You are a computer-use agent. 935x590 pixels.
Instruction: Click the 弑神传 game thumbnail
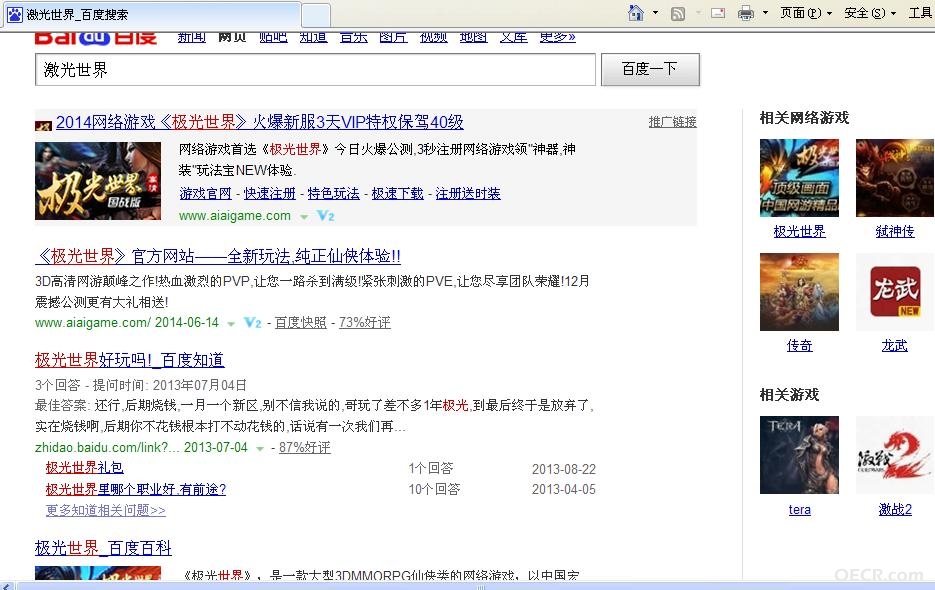[895, 178]
